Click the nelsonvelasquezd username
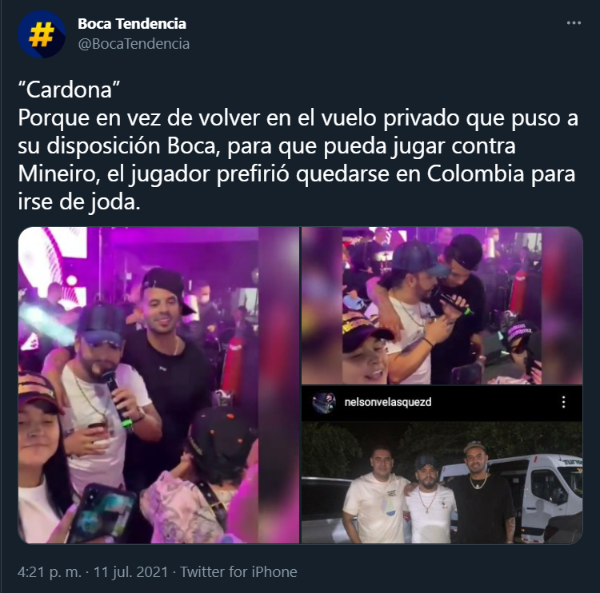 [388, 402]
